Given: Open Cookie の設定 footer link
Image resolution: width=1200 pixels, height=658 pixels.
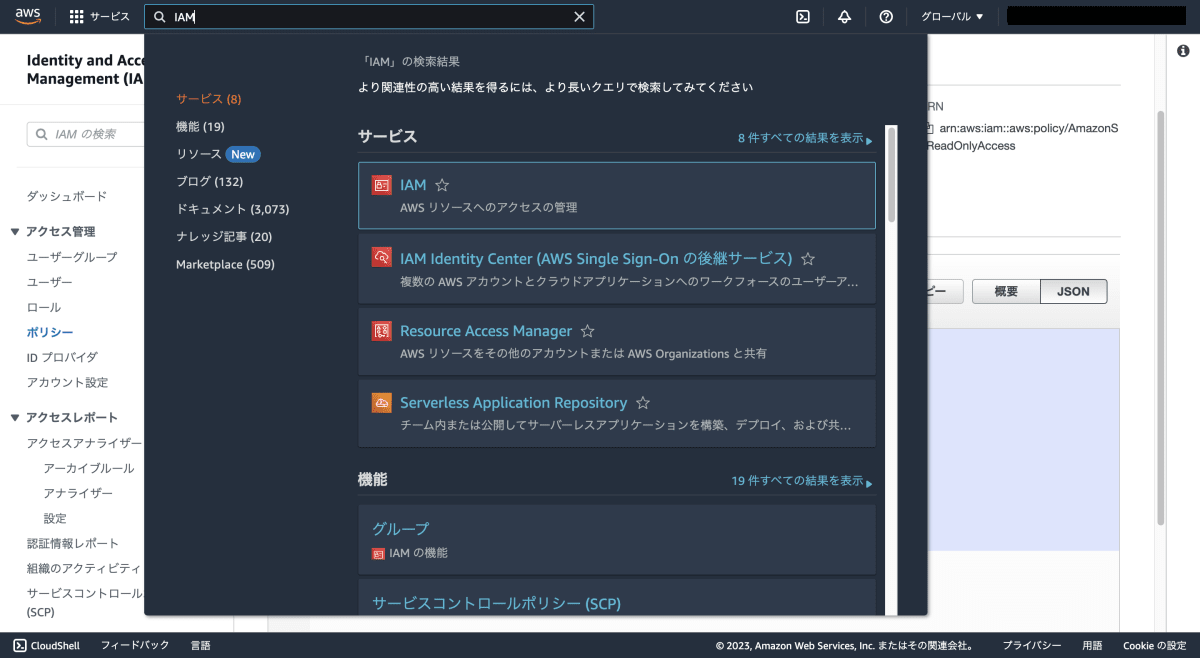Looking at the screenshot, I should tap(1153, 645).
